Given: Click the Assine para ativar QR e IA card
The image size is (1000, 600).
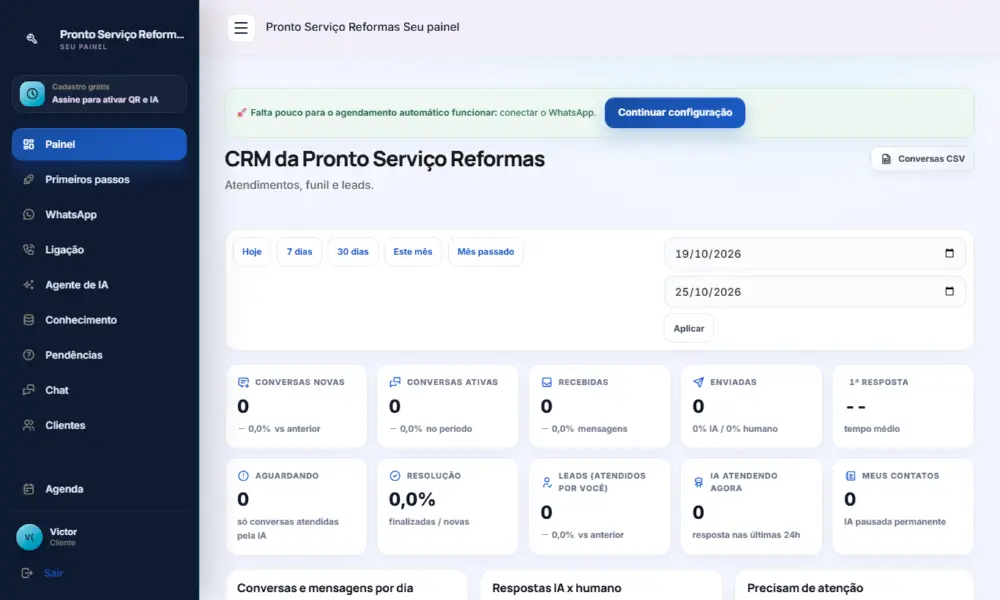Looking at the screenshot, I should point(99,94).
